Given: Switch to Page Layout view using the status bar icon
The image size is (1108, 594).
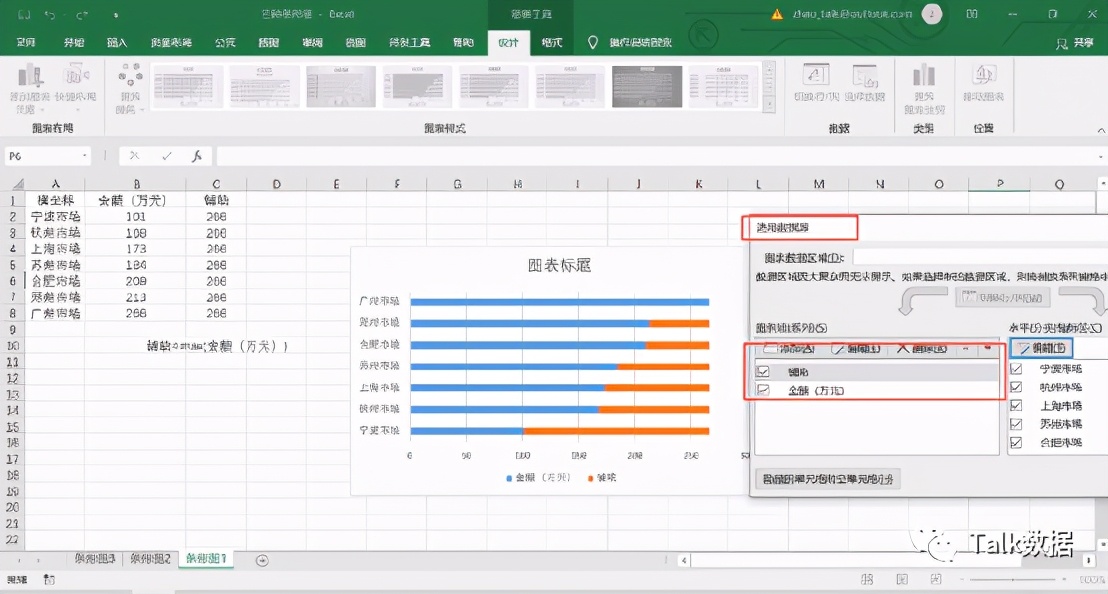Looking at the screenshot, I should pos(902,579).
